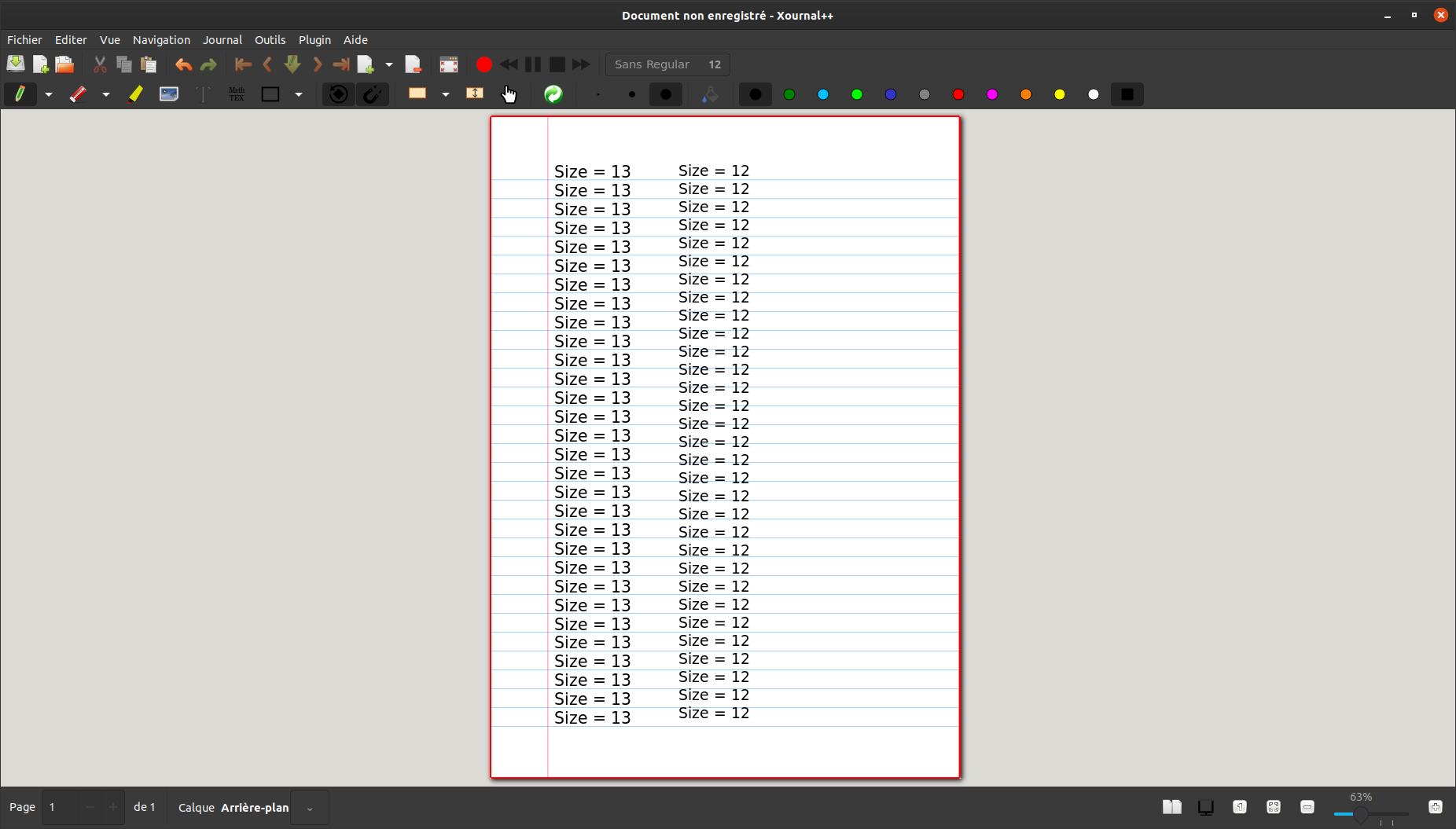Select the Pen tool
The height and width of the screenshot is (829, 1456).
click(x=20, y=94)
